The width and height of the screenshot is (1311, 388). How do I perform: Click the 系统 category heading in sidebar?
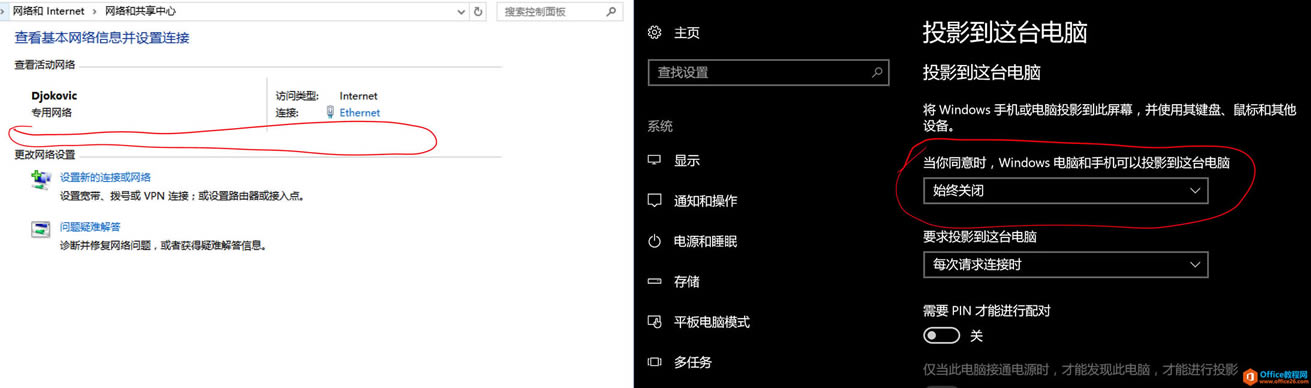tap(660, 126)
